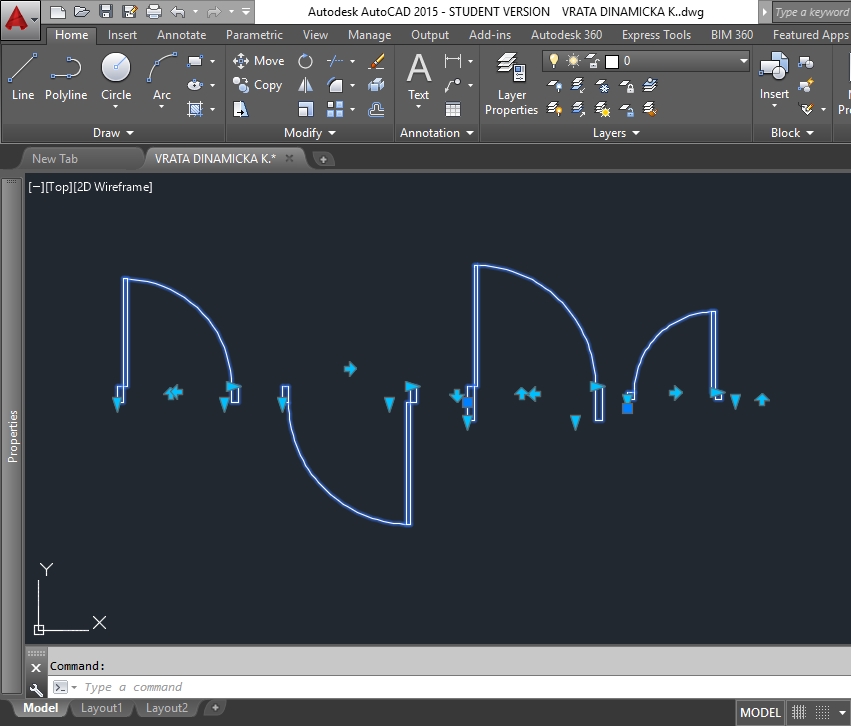This screenshot has width=851, height=726.
Task: Open the AutoCAD application menu button
Action: pos(22,17)
